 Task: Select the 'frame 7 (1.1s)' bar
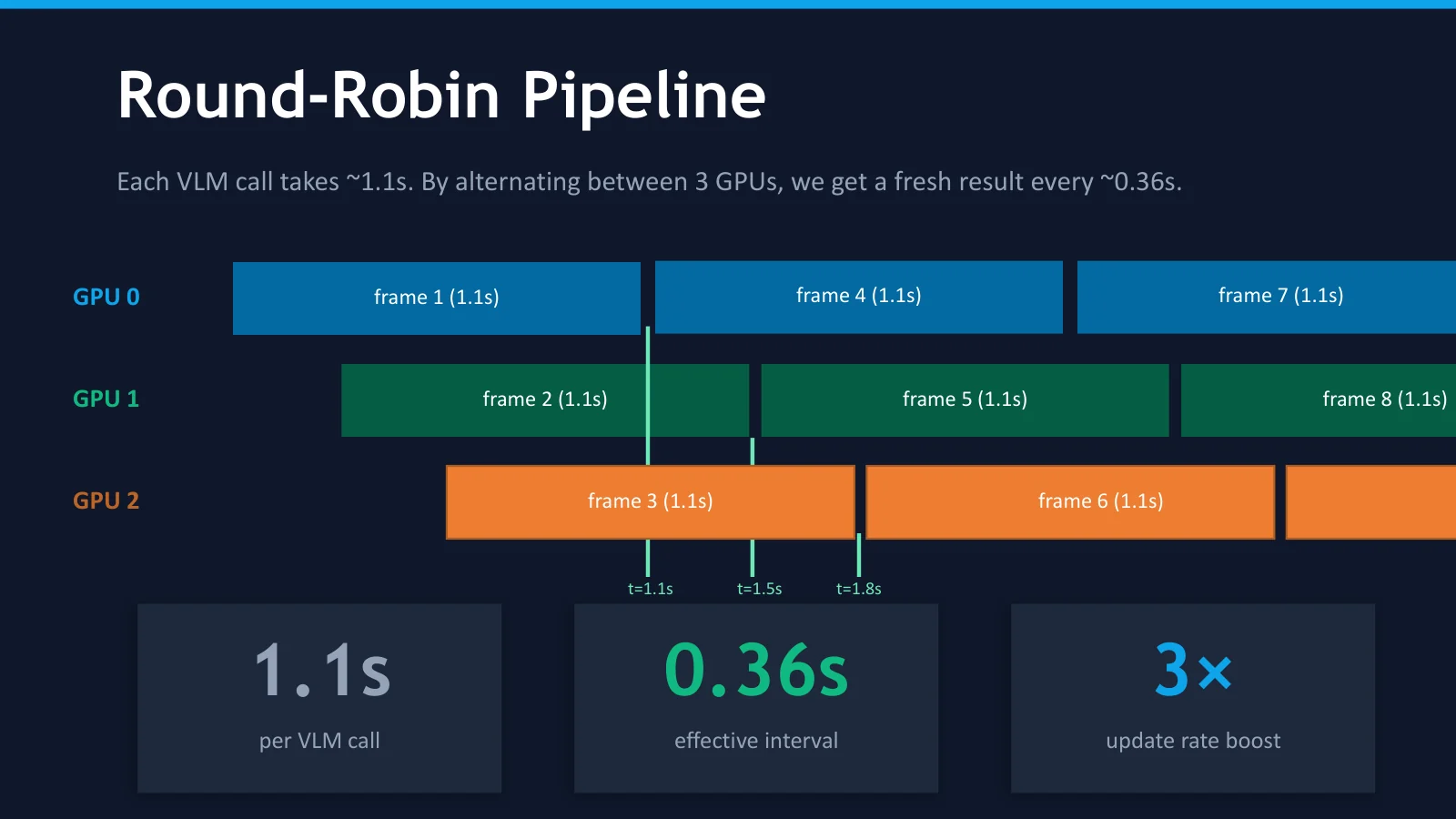tap(1267, 298)
